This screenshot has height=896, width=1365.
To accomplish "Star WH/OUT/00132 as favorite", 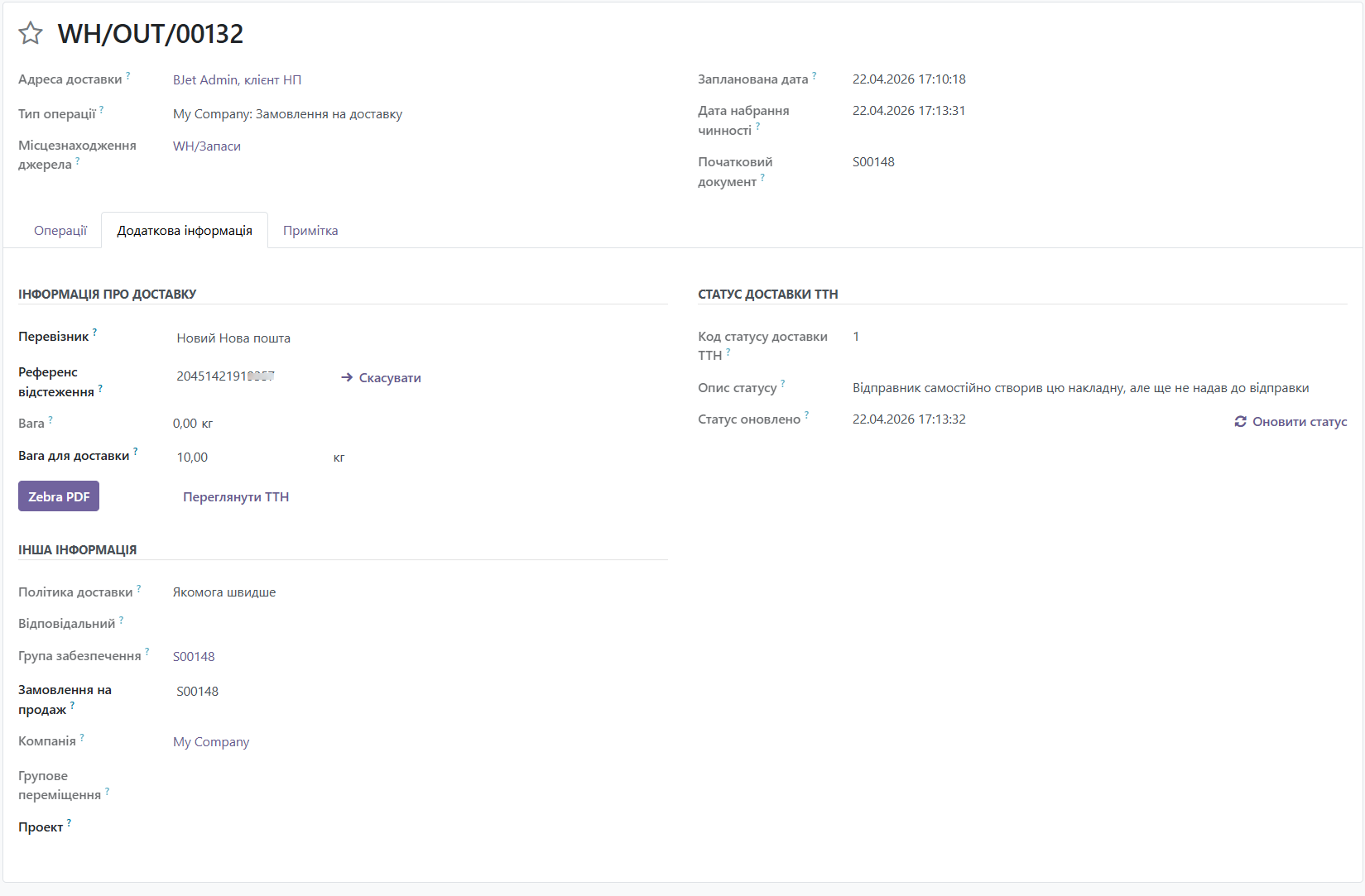I will coord(31,33).
